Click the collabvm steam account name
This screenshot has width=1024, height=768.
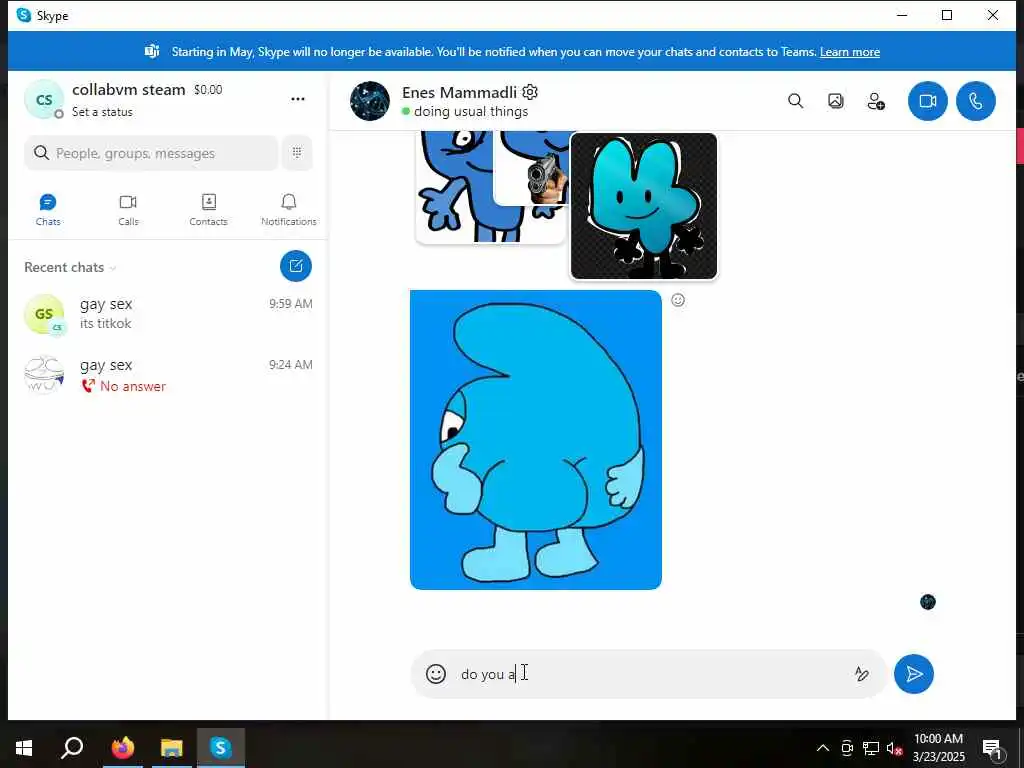[129, 89]
